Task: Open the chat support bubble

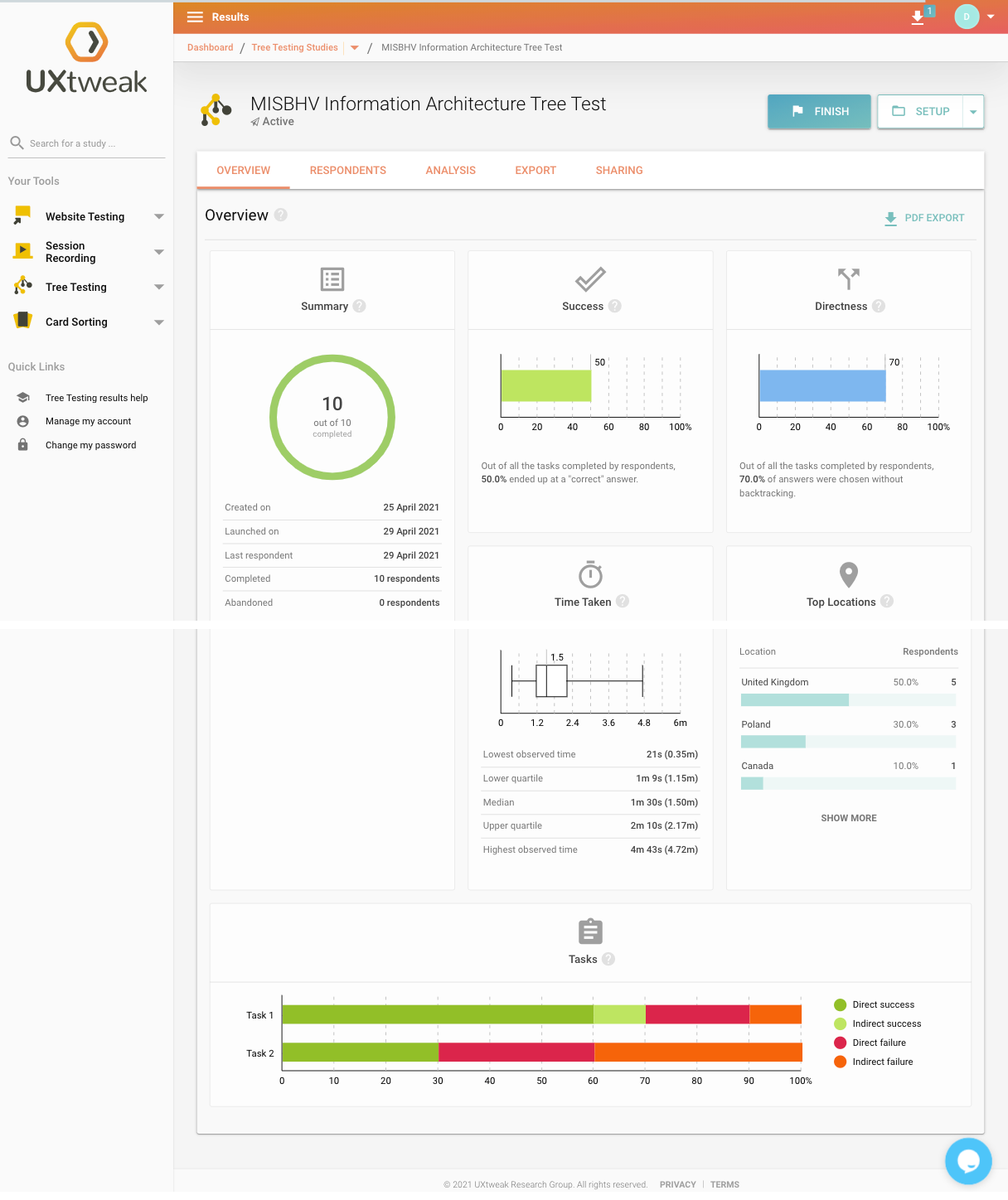Action: pos(968,1161)
